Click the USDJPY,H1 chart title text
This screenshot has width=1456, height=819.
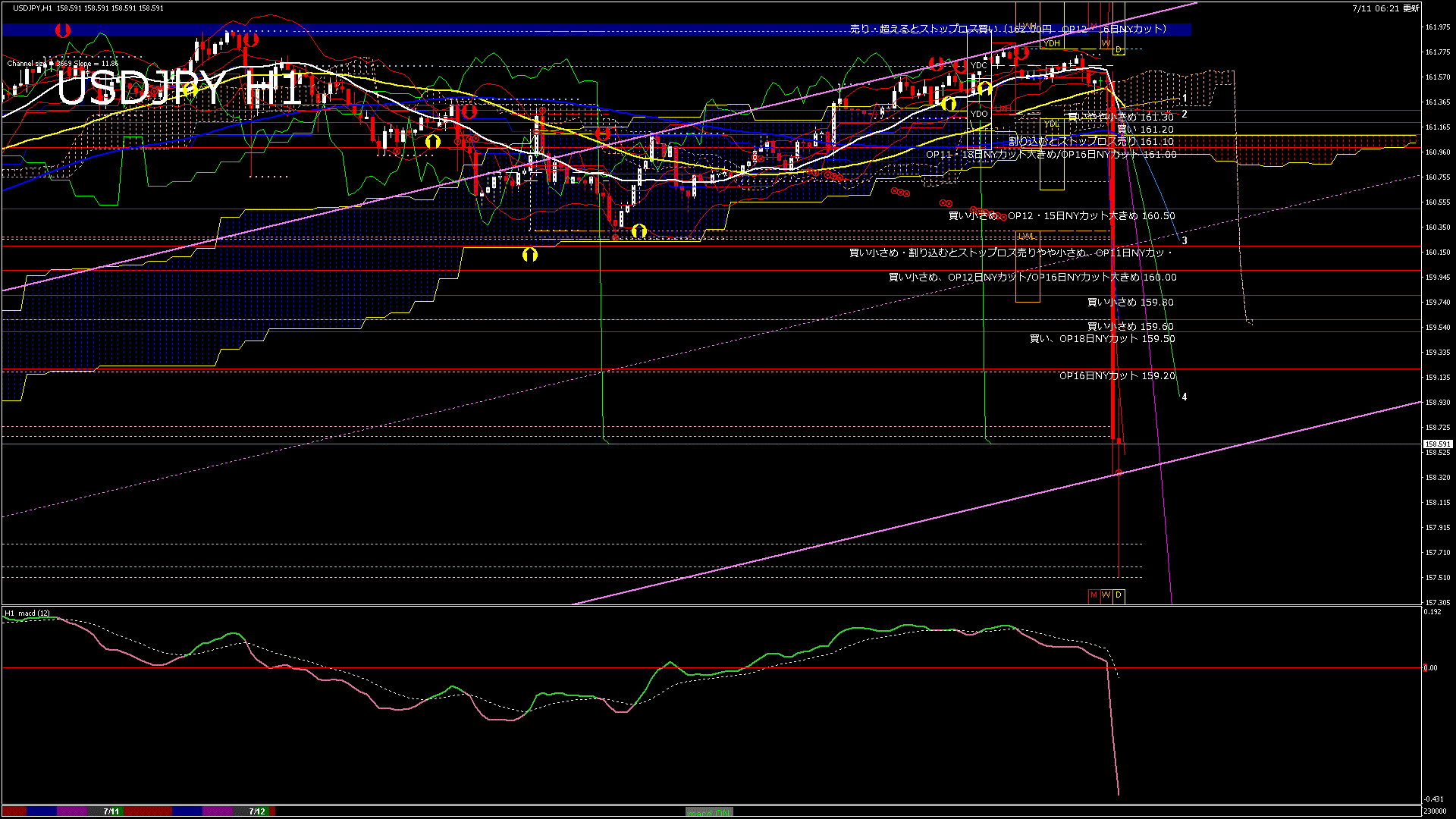tap(32, 8)
